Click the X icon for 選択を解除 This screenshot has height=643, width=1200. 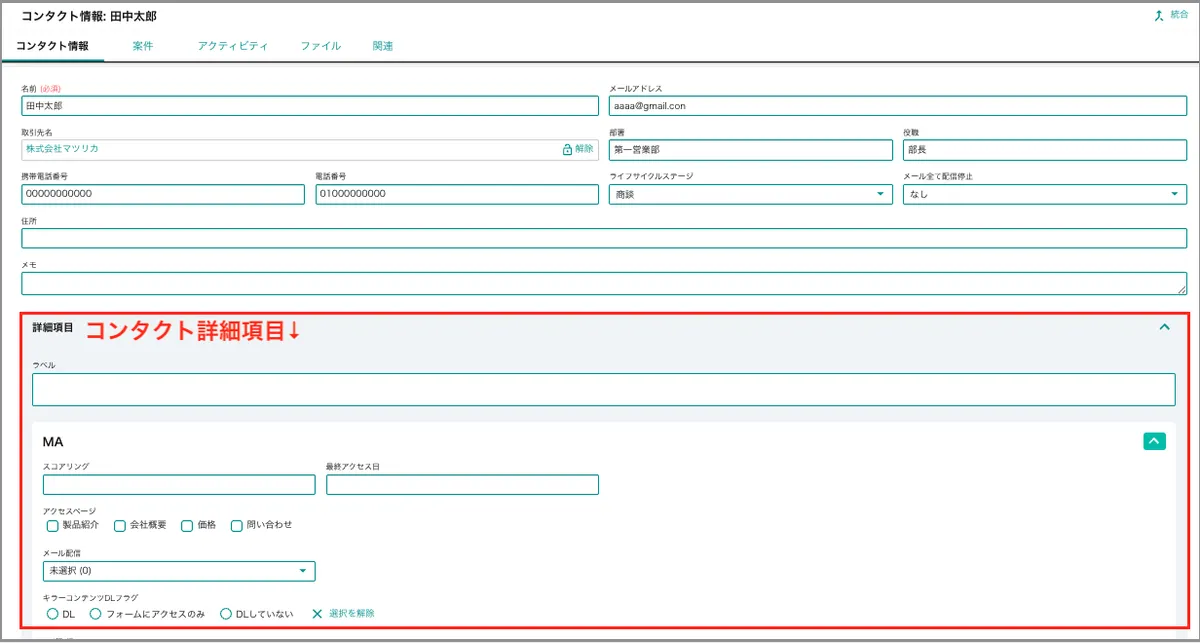(x=317, y=613)
